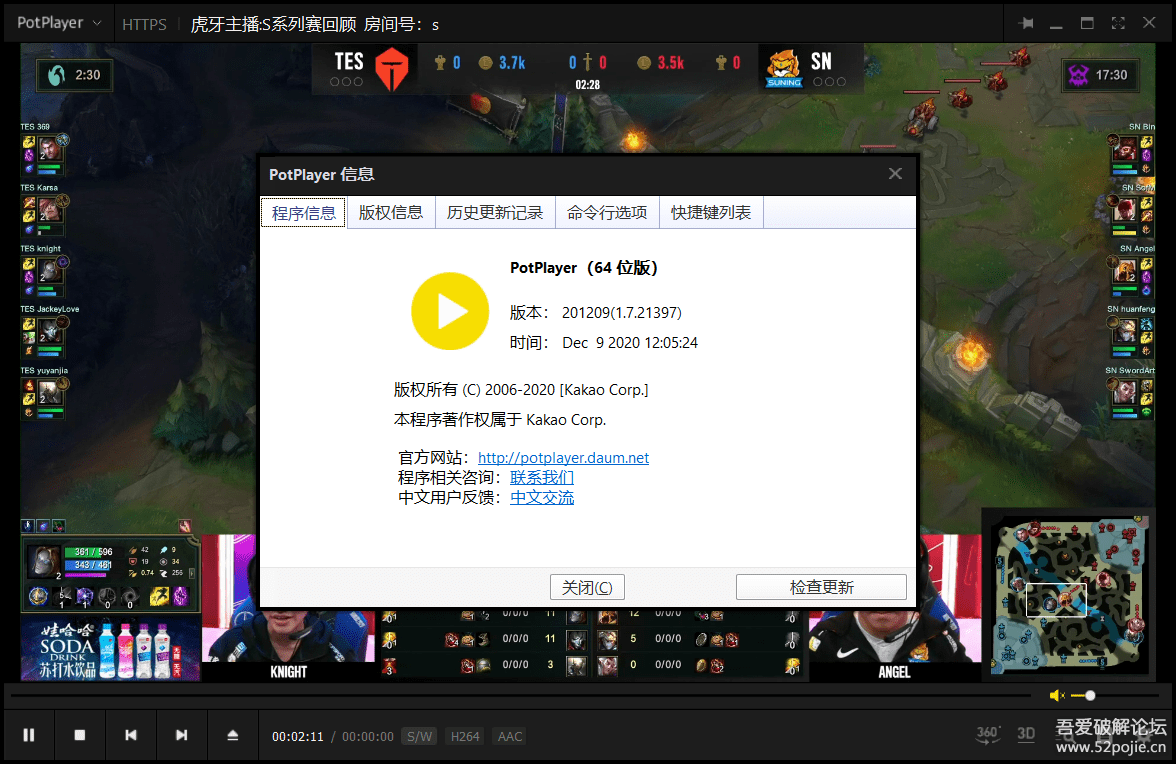Close the PotPlayer 信息 dialog with X
This screenshot has width=1176, height=764.
tap(895, 174)
